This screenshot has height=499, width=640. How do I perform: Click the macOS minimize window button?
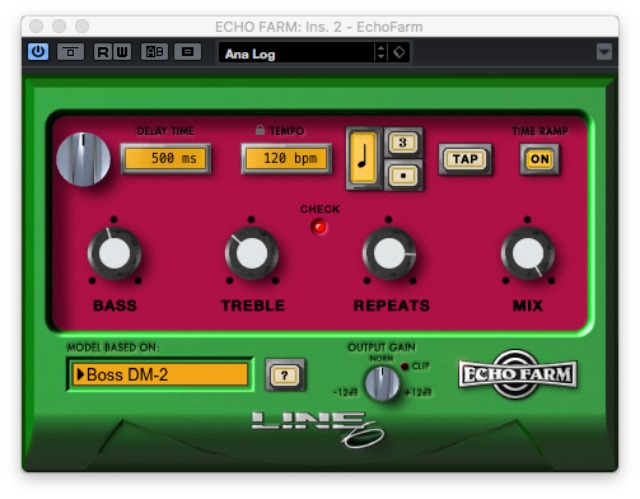tap(59, 26)
